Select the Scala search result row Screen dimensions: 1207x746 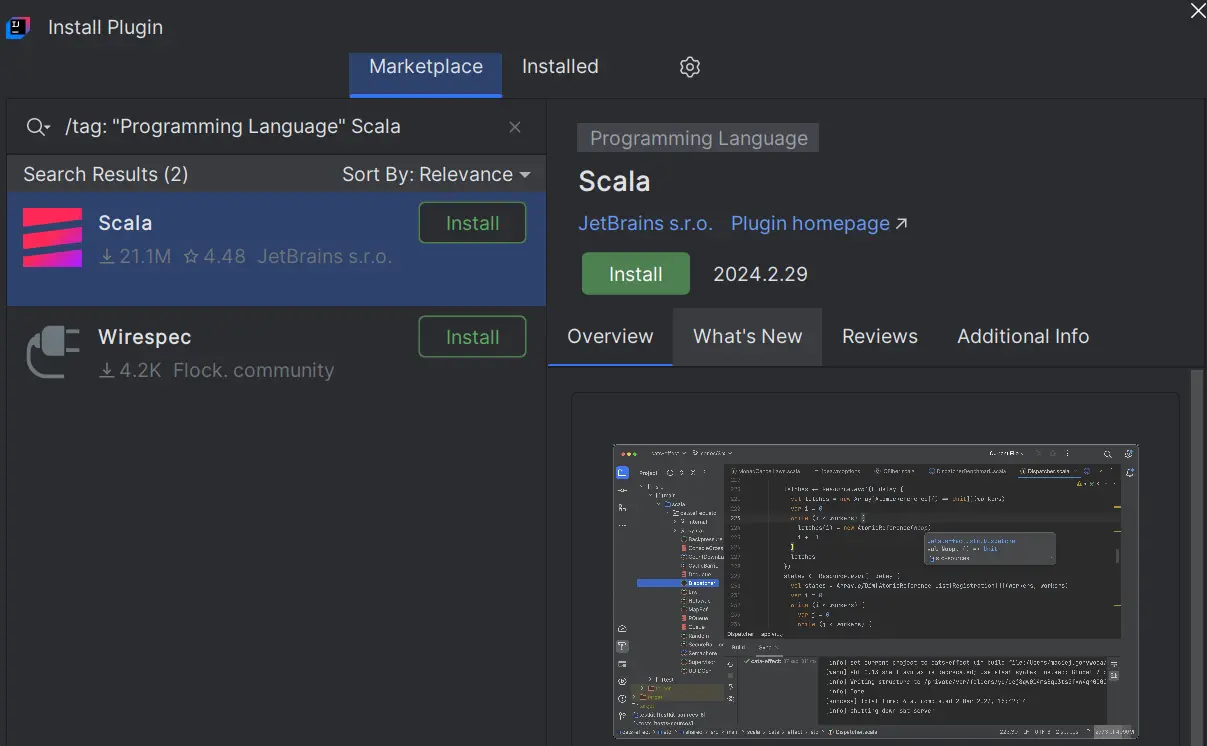(x=276, y=249)
